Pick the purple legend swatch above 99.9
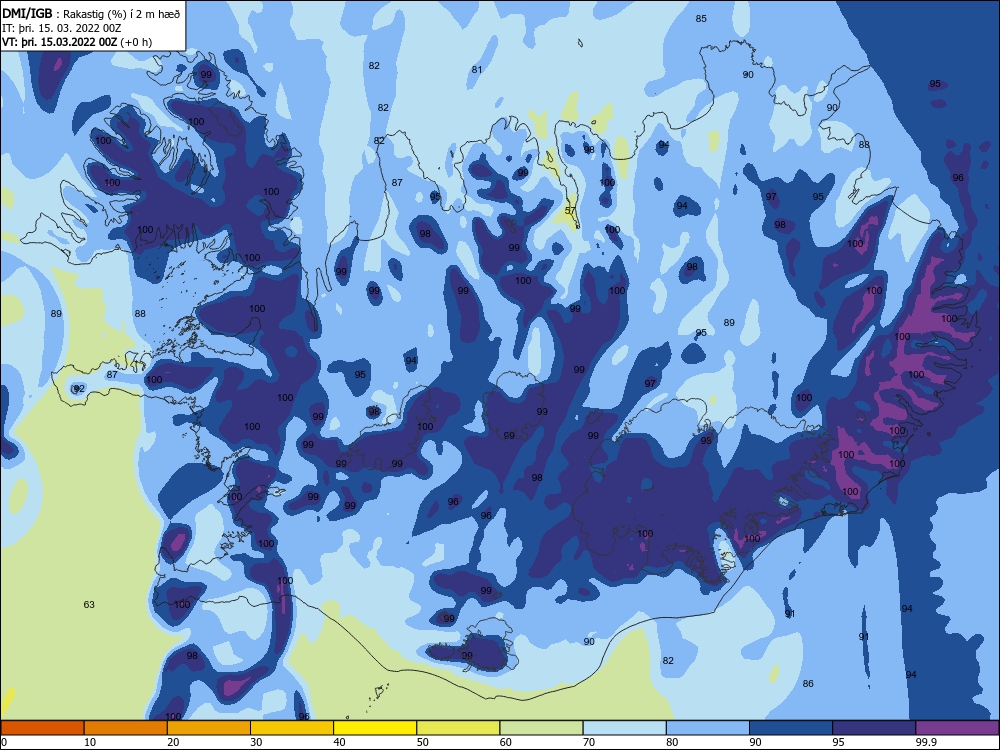The width and height of the screenshot is (1000, 750). click(957, 728)
